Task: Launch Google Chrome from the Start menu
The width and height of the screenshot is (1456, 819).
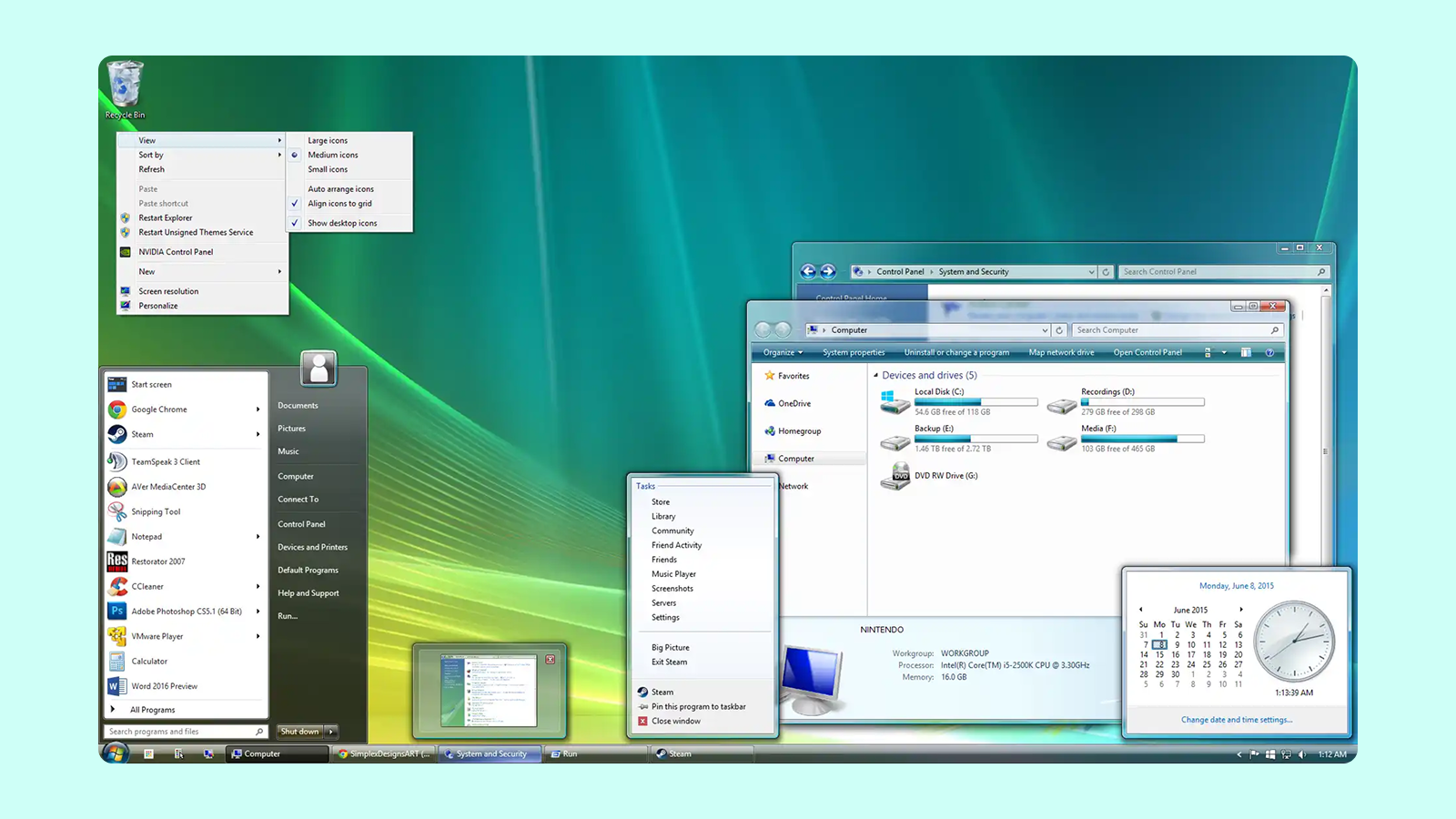Action: point(158,409)
